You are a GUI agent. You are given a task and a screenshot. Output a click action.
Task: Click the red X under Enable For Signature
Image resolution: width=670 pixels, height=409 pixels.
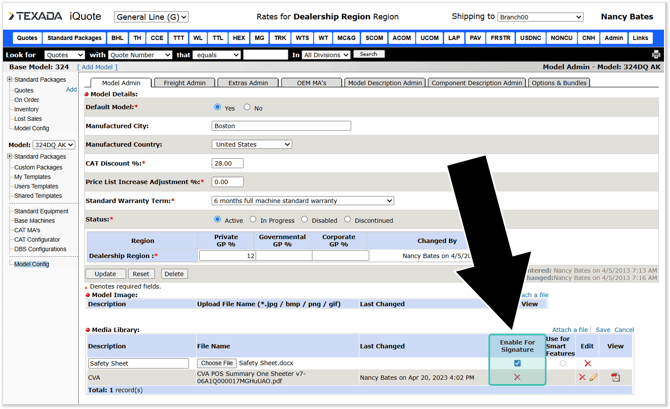coord(517,378)
